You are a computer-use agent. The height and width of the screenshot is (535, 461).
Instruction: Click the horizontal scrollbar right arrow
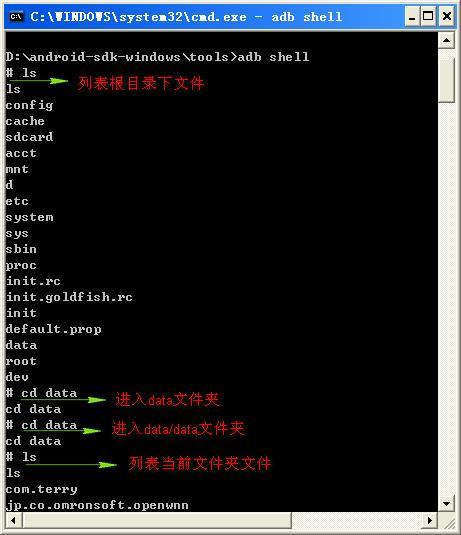point(430,521)
